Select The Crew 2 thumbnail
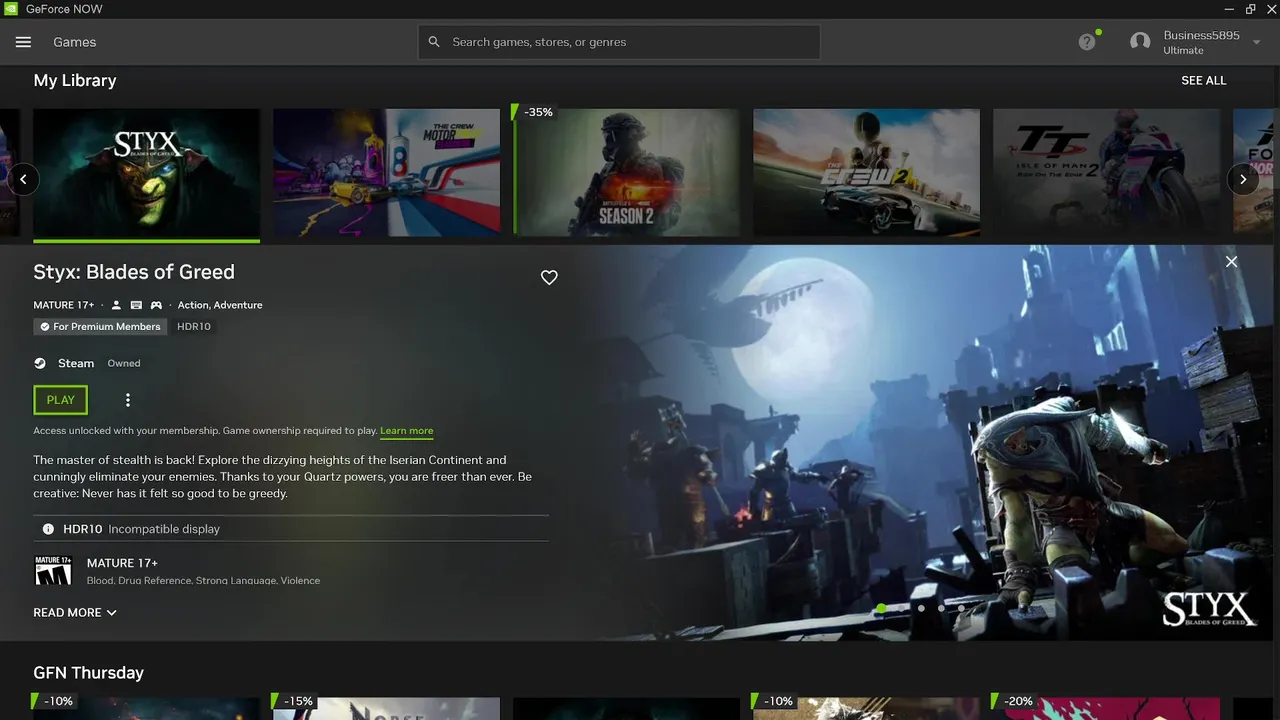This screenshot has height=720, width=1280. coord(866,173)
